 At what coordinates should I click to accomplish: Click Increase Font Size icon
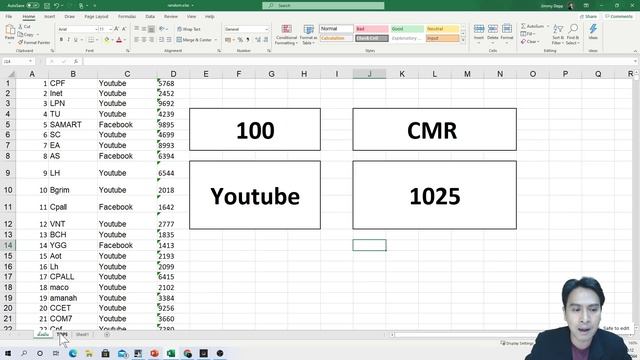tap(117, 29)
